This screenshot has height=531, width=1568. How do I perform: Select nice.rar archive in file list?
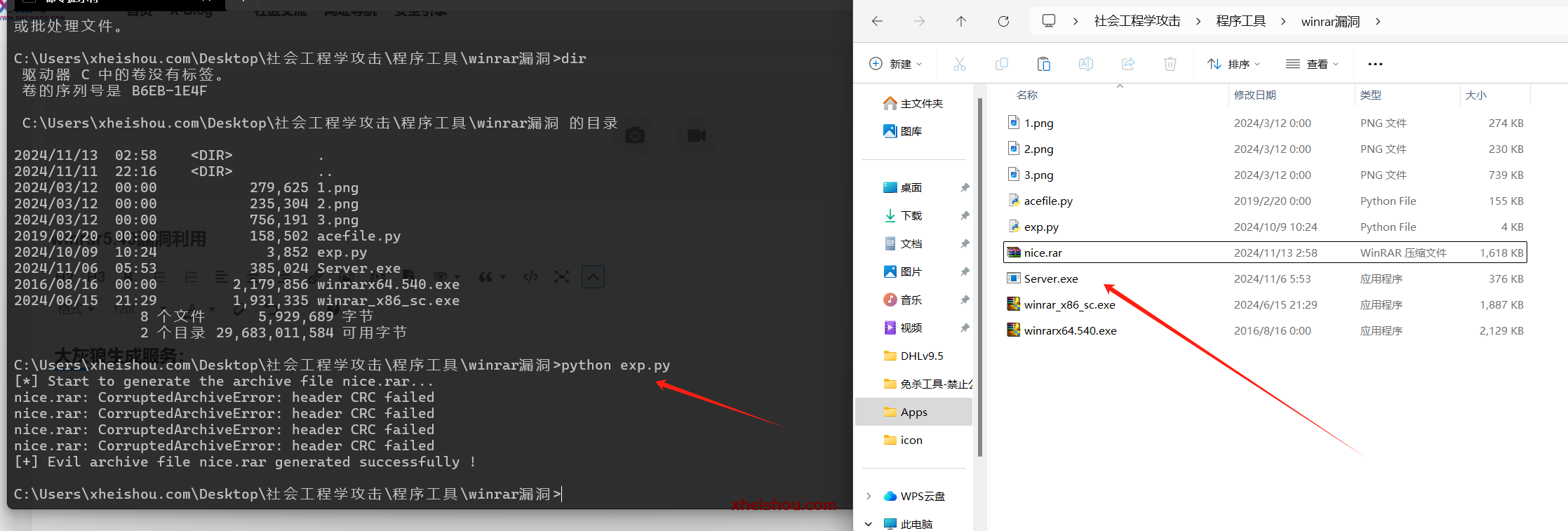click(x=1265, y=253)
